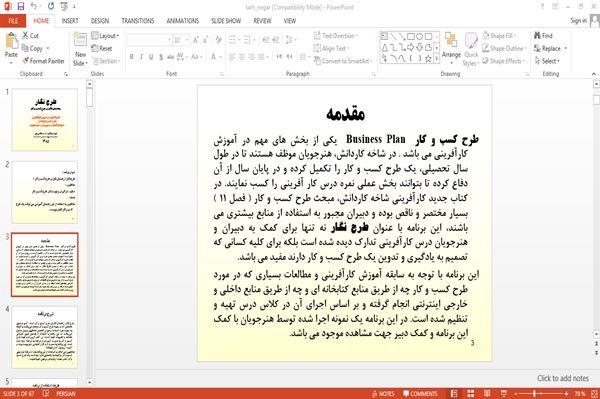The width and height of the screenshot is (600, 399).
Task: Select slide 4 thumbnail
Action: point(44,337)
